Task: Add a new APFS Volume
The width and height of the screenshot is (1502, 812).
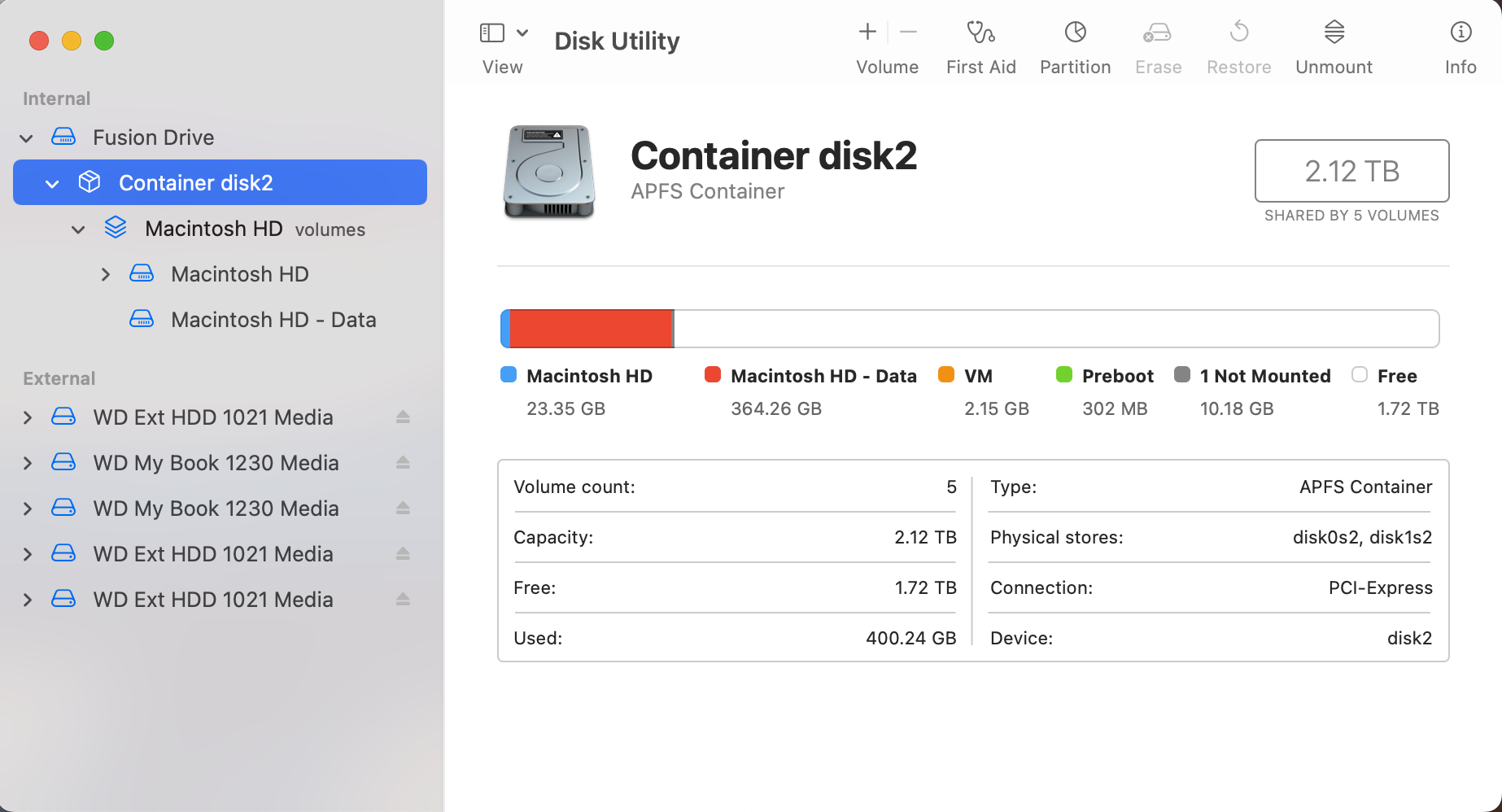Action: coord(867,33)
